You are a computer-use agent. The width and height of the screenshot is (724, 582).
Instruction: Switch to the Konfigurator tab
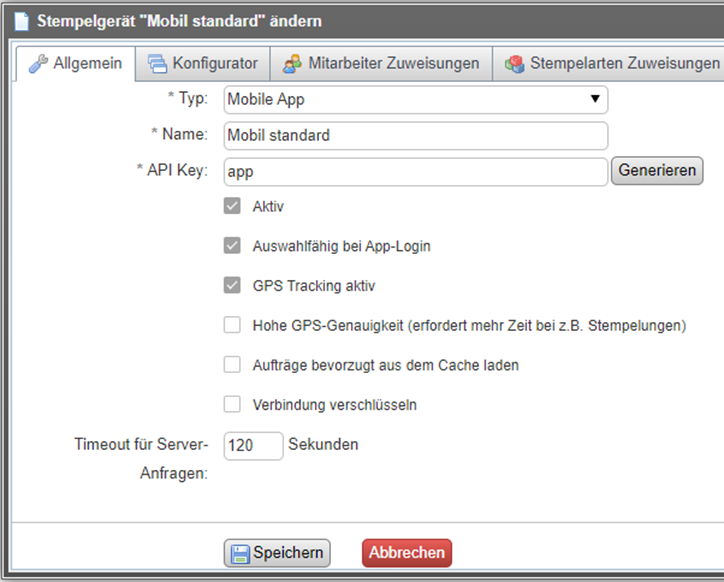(214, 64)
